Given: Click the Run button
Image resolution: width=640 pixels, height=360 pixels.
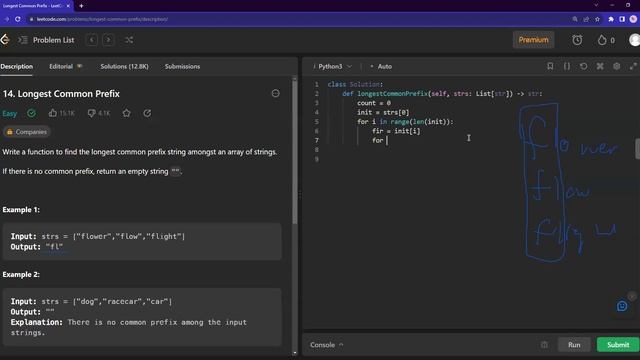Looking at the screenshot, I should (x=574, y=345).
